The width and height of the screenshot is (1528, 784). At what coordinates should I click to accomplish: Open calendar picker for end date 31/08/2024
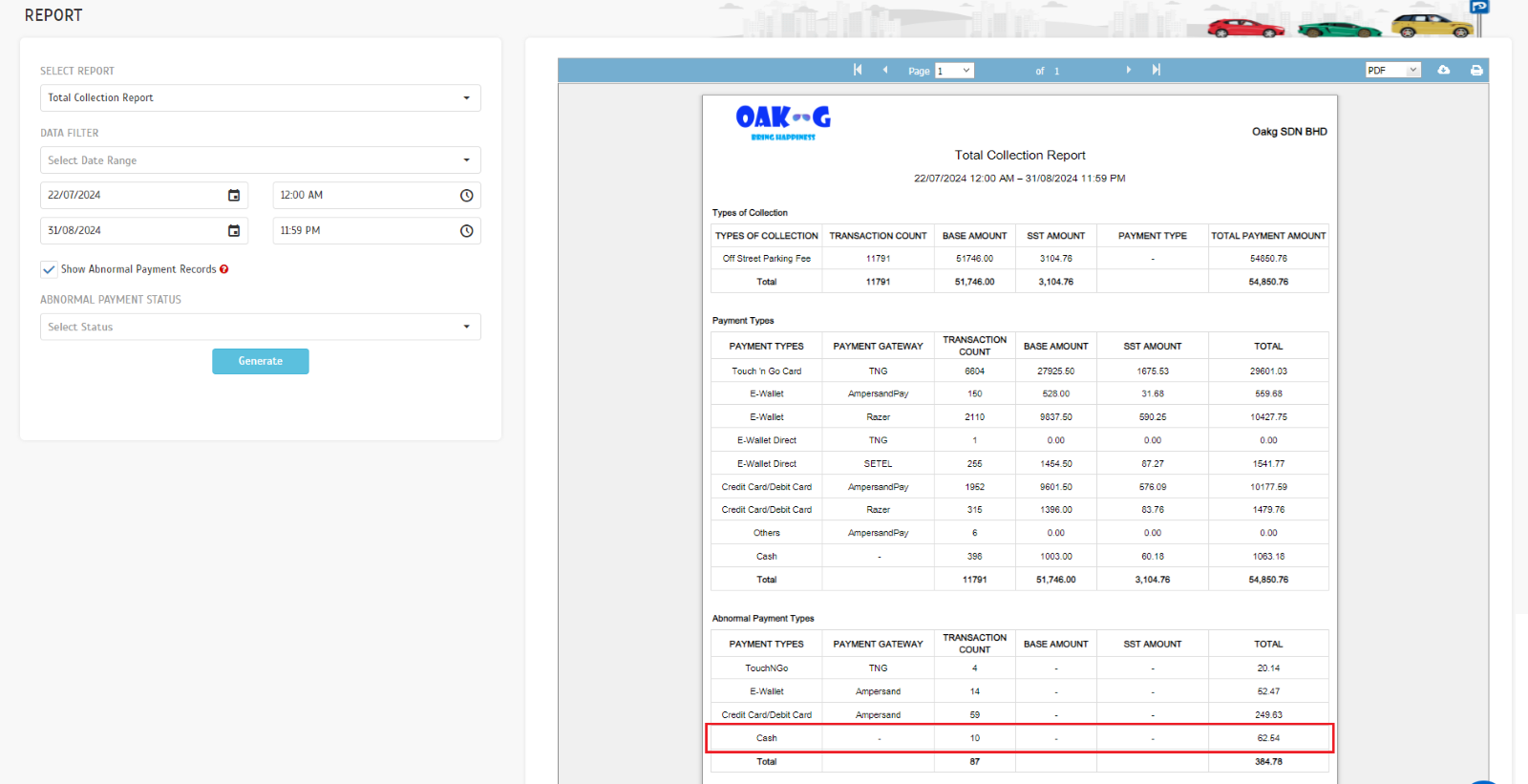click(x=234, y=231)
